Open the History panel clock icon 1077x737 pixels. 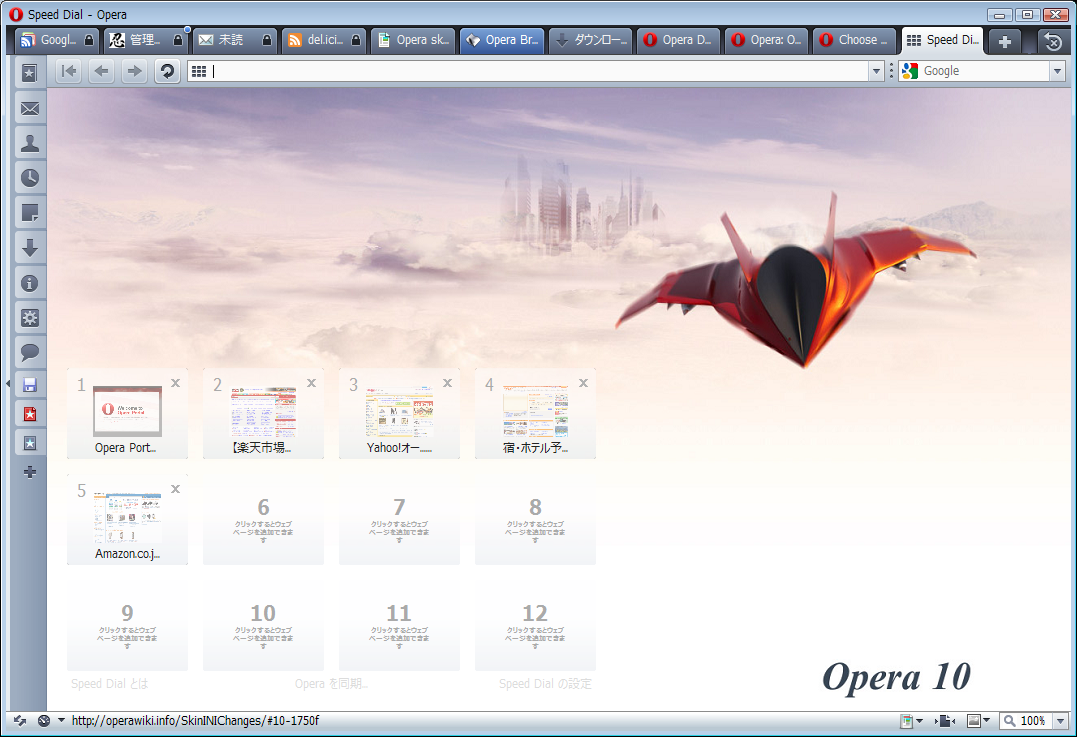[x=30, y=178]
